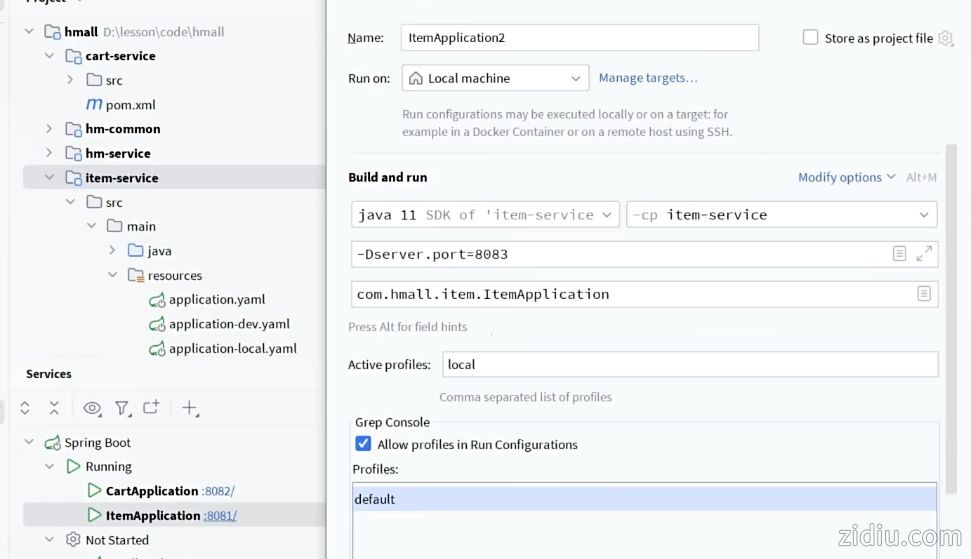Click the Active profiles text field
The height and width of the screenshot is (559, 971).
point(690,365)
